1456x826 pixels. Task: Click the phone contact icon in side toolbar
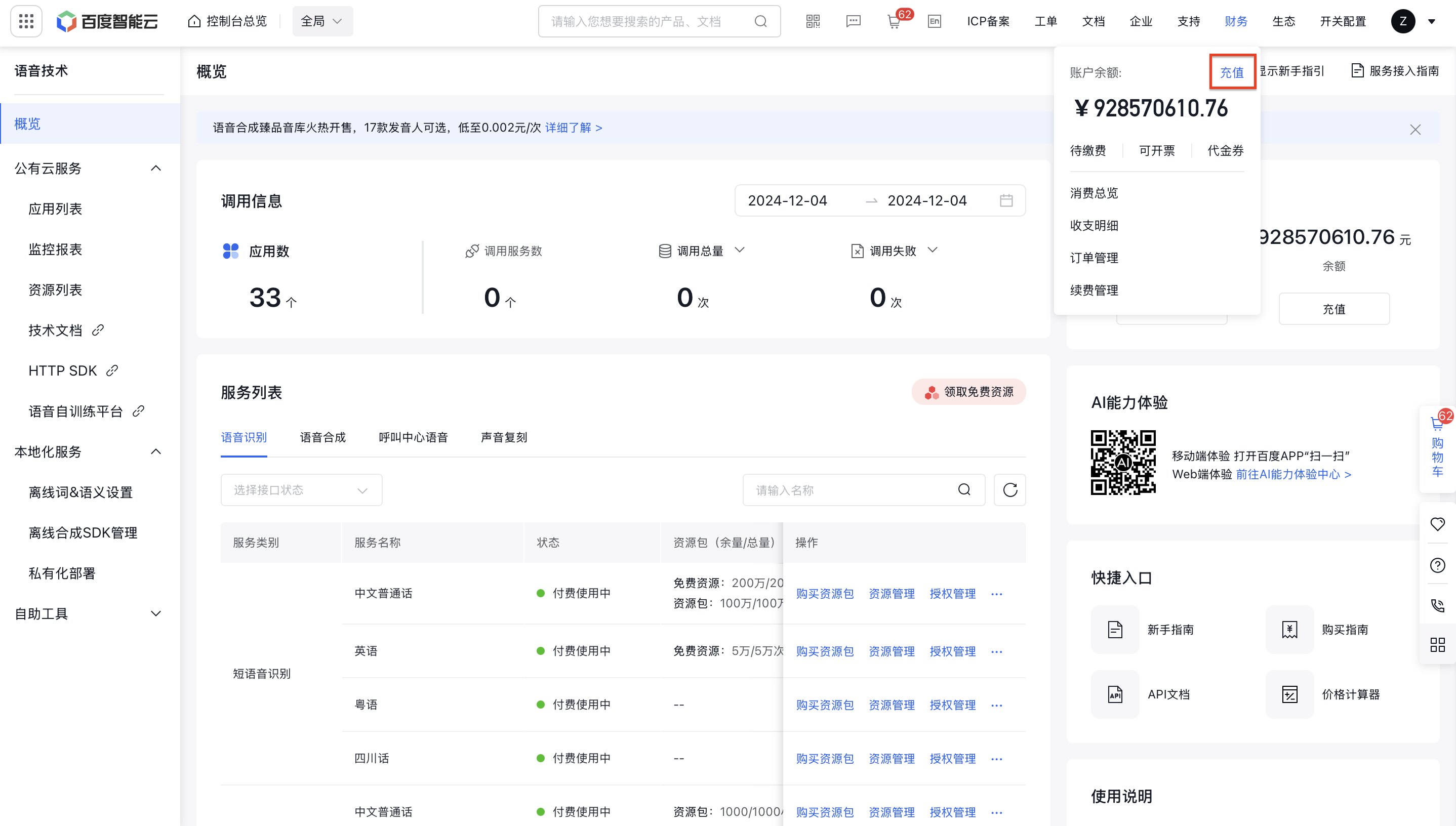[1437, 605]
